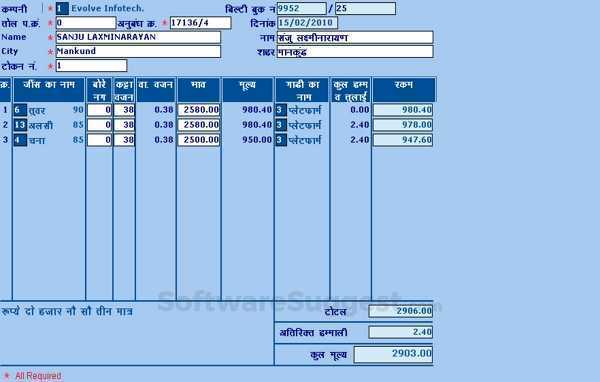Click the amount in words रूपये दो हजार text
This screenshot has width=600, height=382.
pos(67,312)
